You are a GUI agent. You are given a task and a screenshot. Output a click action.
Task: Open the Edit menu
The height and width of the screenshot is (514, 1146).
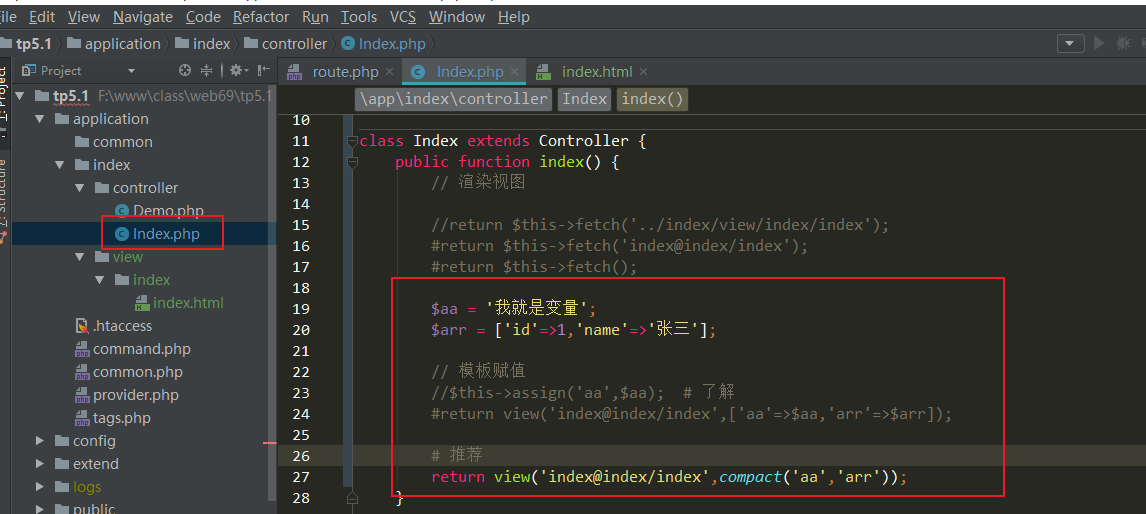42,16
